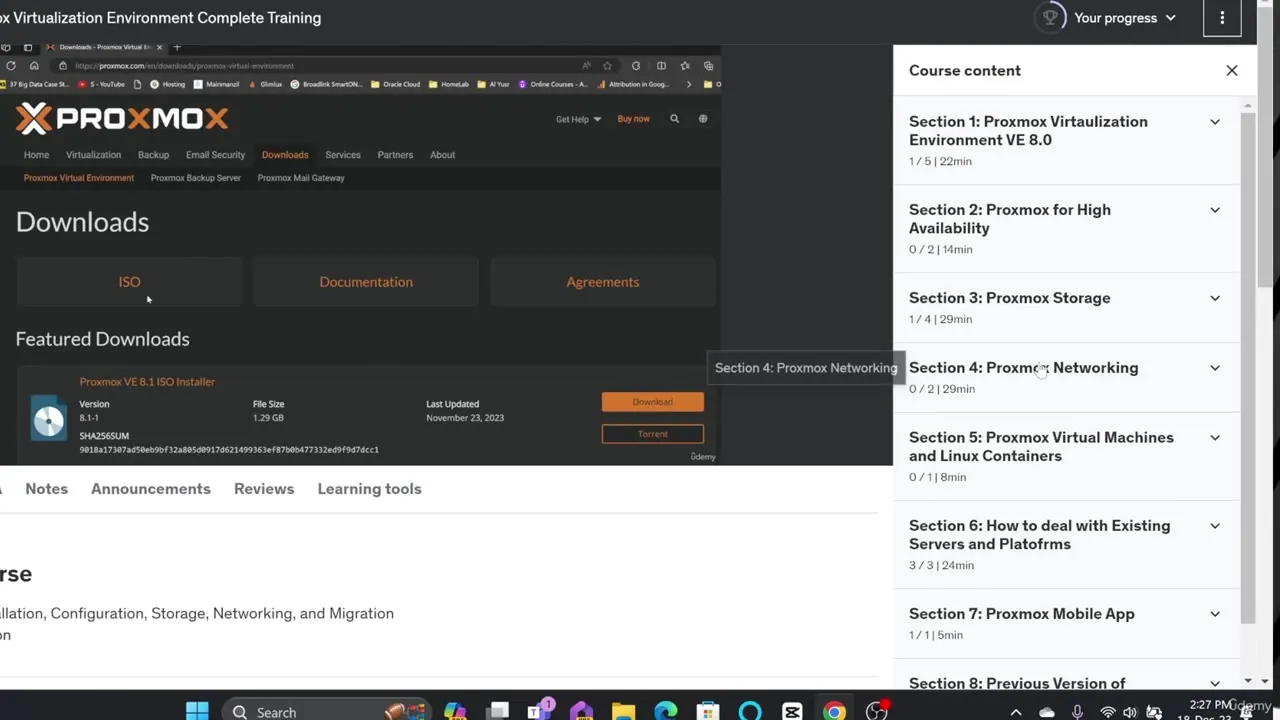Image resolution: width=1280 pixels, height=720 pixels.
Task: Click the Torrent button
Action: click(653, 434)
